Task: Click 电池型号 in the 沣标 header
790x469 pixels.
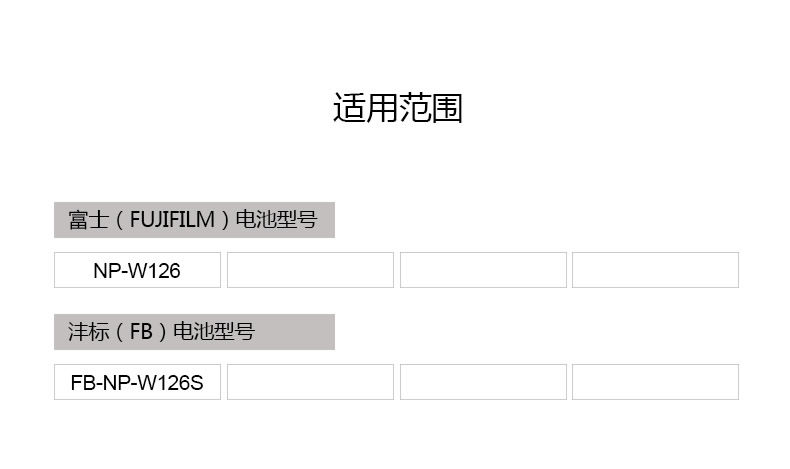Action: [214, 332]
